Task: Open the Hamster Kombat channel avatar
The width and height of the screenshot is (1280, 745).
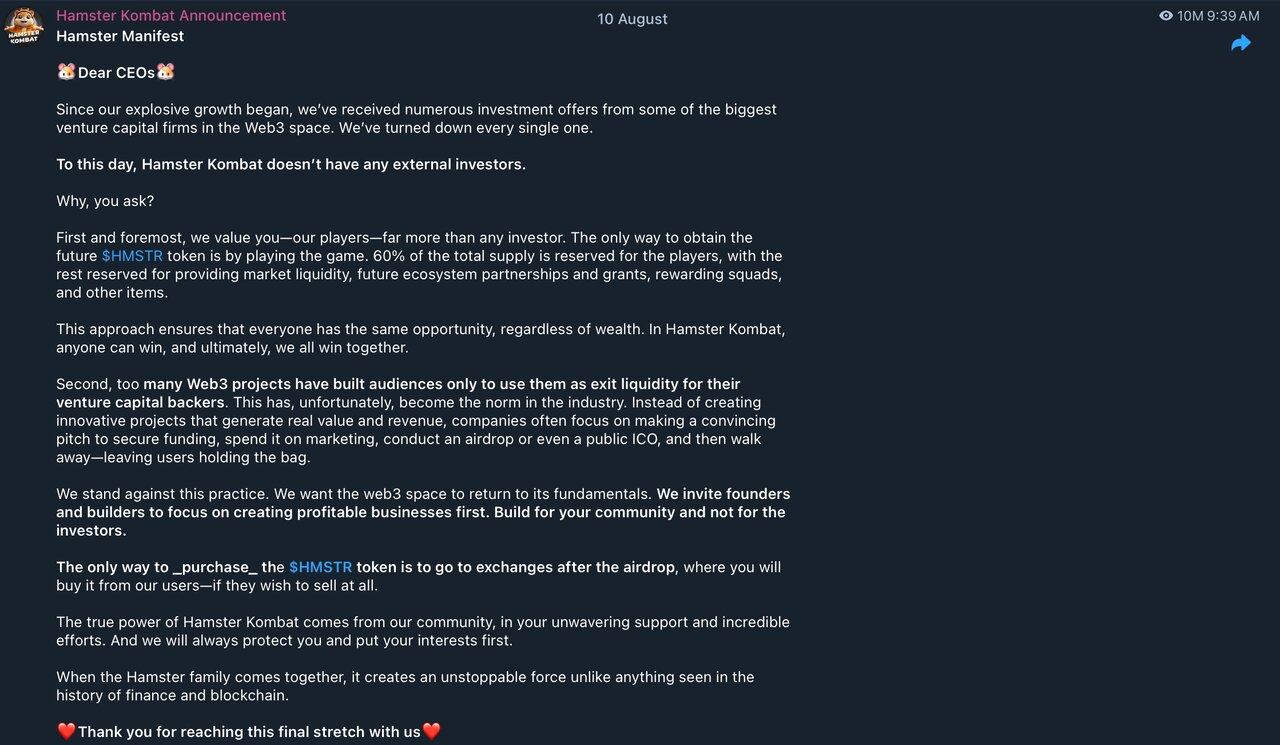Action: tap(24, 26)
